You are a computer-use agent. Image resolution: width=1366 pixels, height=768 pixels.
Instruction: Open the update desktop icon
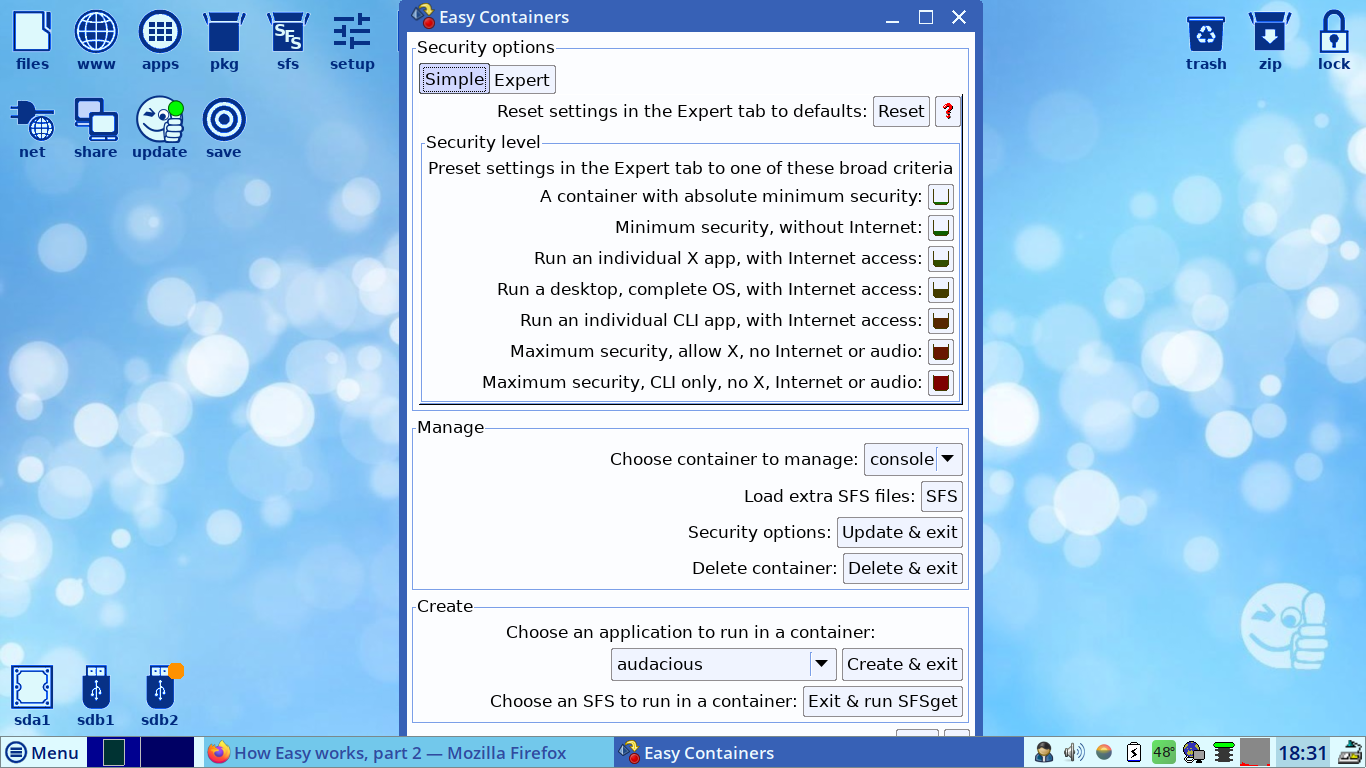(160, 128)
